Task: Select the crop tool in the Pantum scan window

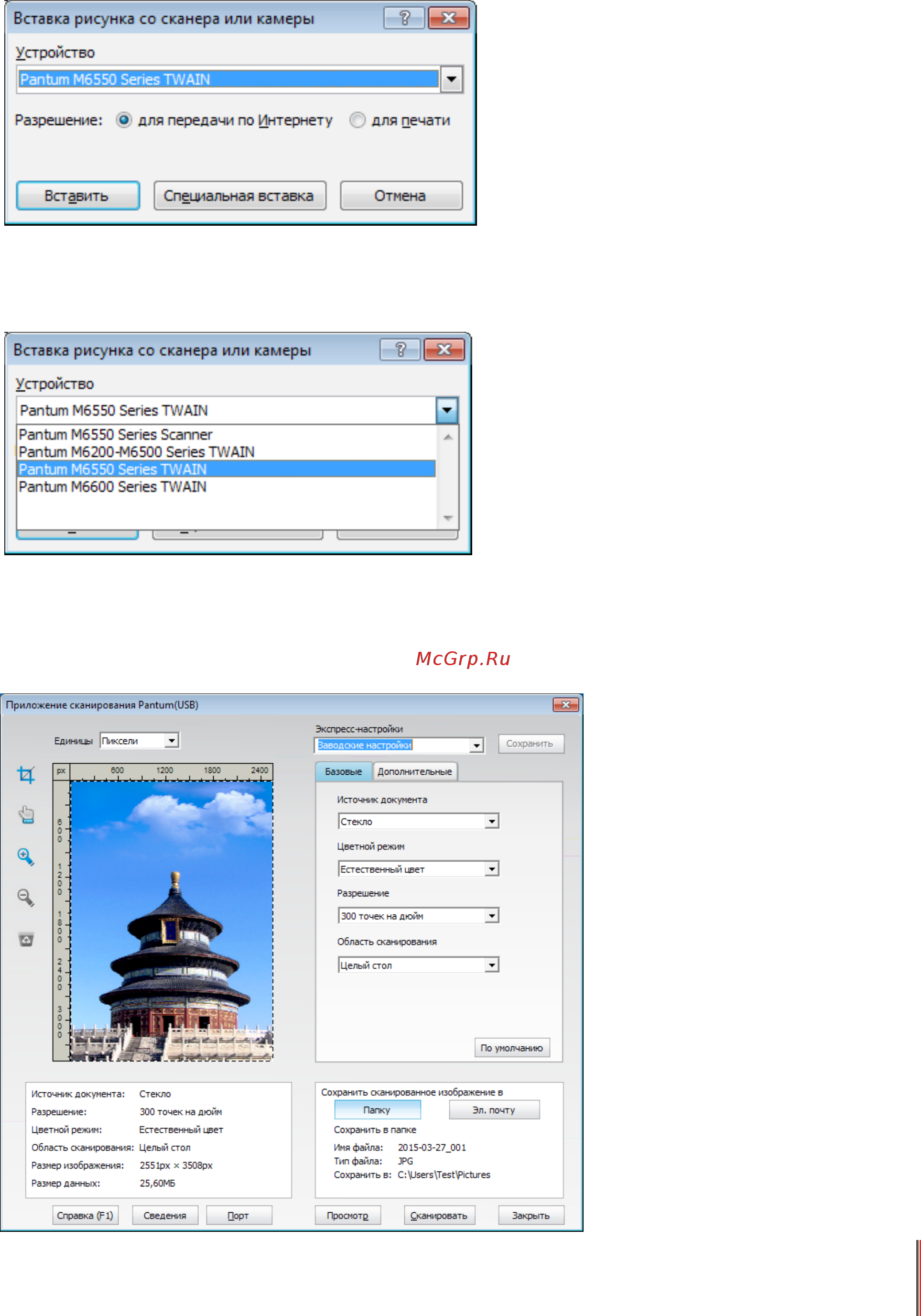Action: [26, 775]
